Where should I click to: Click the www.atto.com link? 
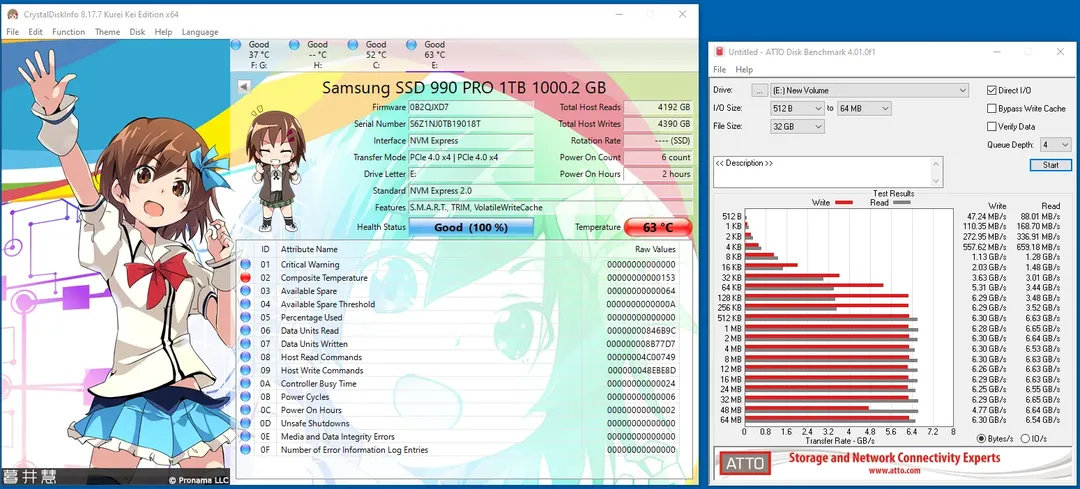(894, 470)
